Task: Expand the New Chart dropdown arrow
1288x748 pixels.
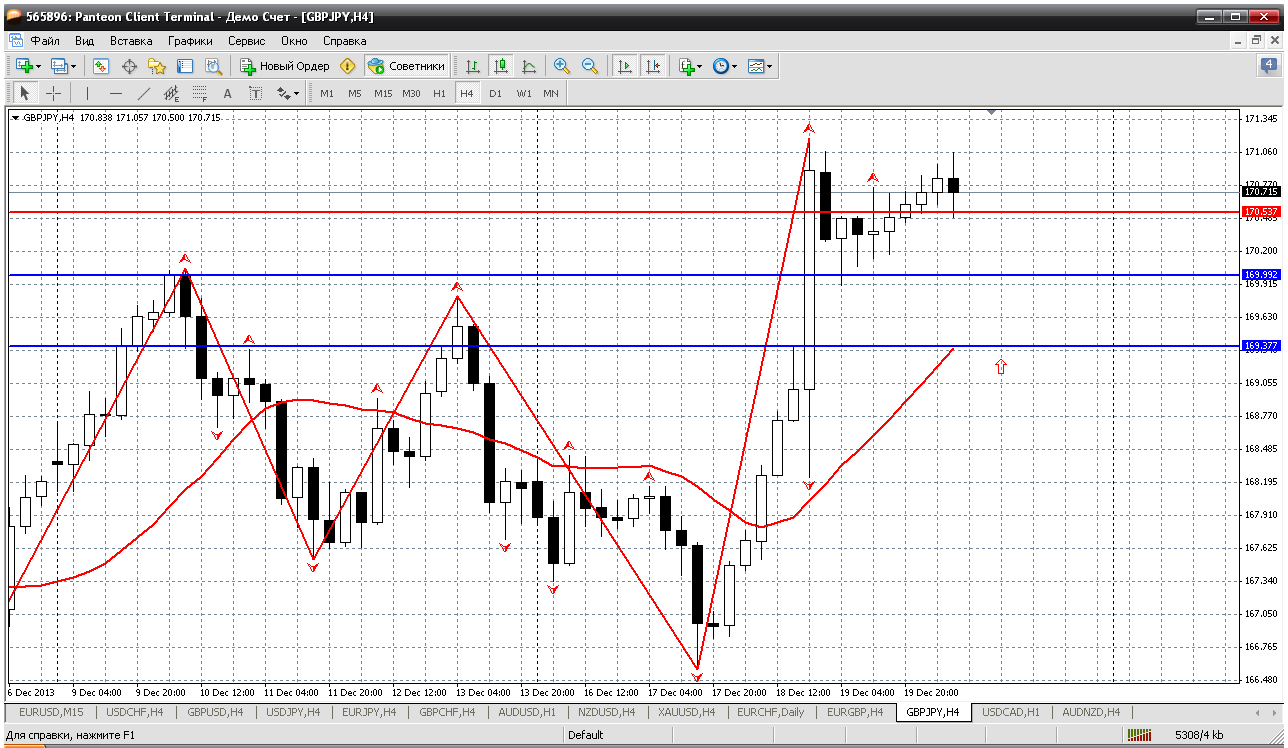Action: click(39, 66)
